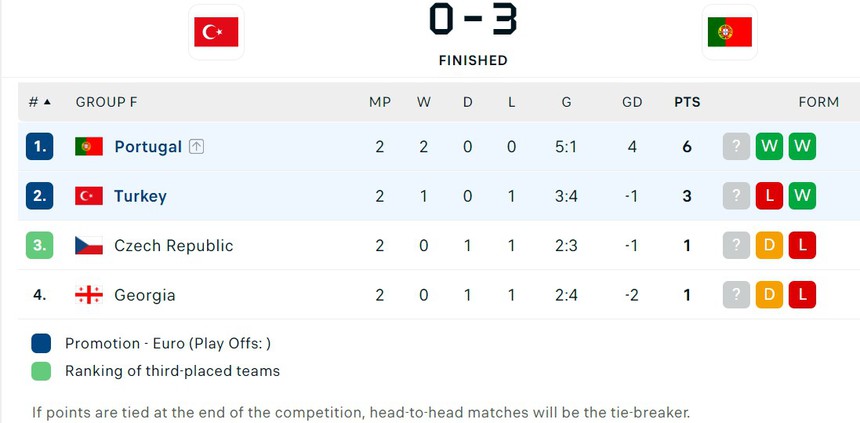Click the Portugal flag in match header
The image size is (860, 423).
(x=729, y=32)
